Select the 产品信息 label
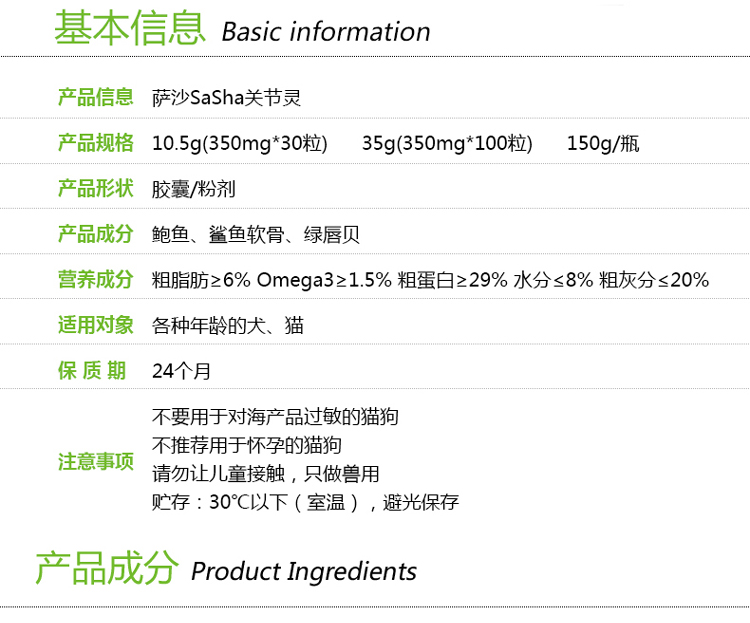750x623 pixels. click(x=96, y=97)
